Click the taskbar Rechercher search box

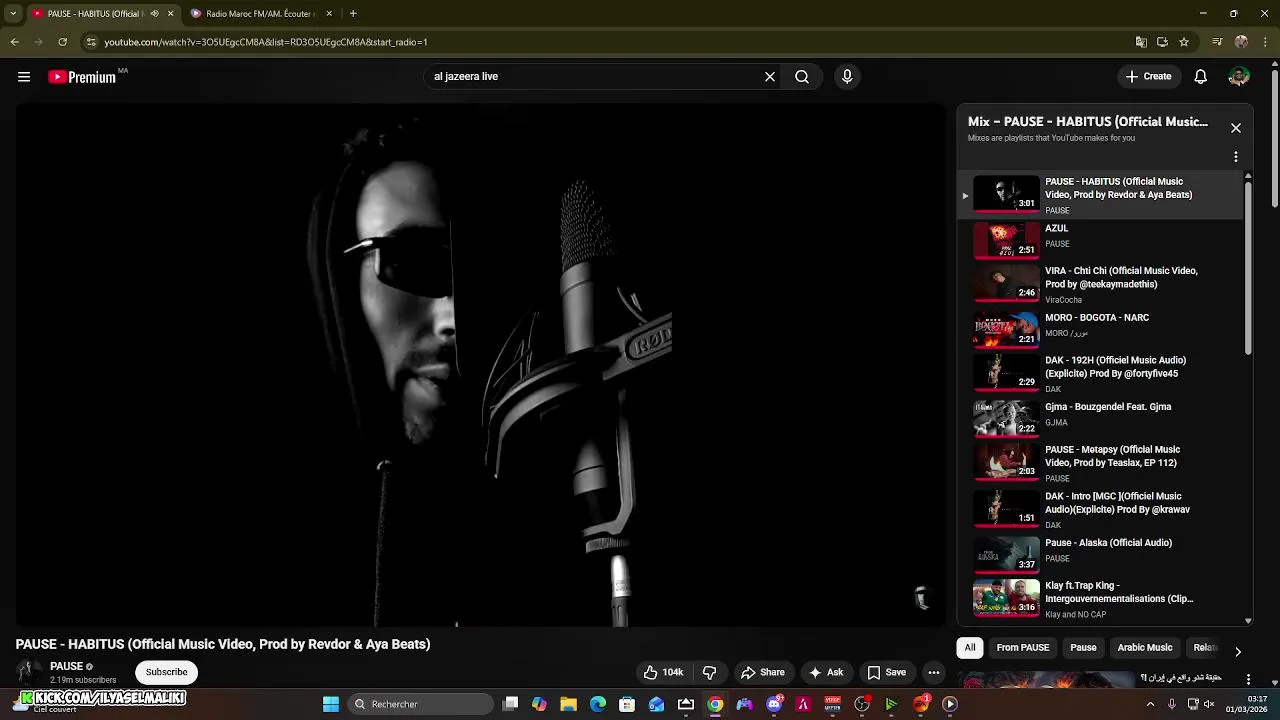[x=421, y=704]
